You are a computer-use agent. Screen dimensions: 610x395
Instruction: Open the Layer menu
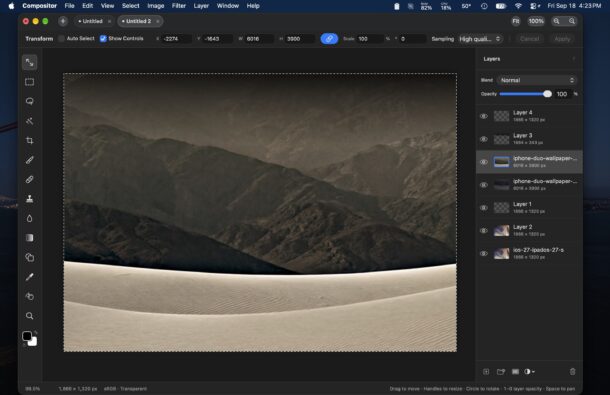[x=201, y=6]
